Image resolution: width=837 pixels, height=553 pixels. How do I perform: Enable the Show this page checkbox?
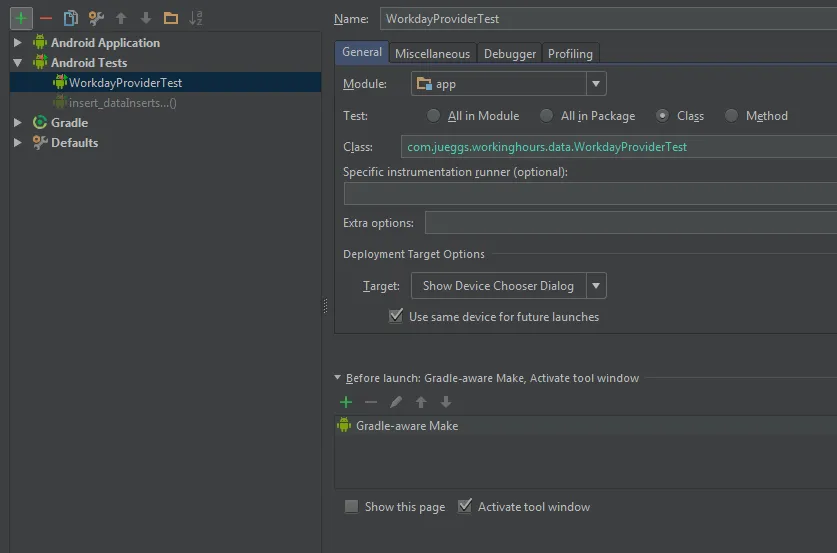(x=351, y=506)
